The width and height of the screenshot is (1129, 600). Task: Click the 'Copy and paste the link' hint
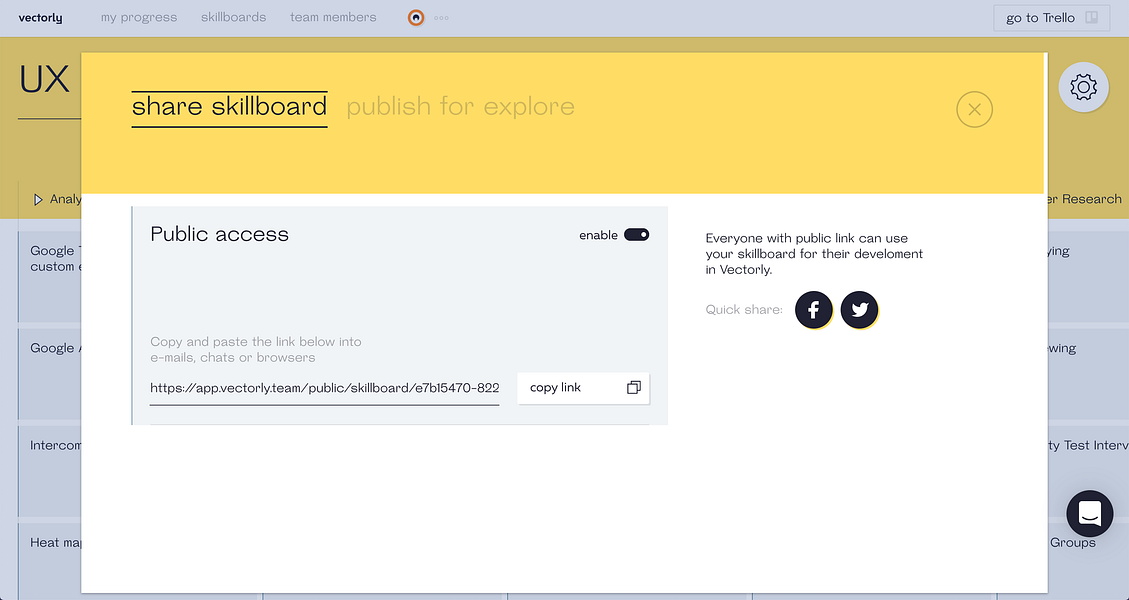256,349
